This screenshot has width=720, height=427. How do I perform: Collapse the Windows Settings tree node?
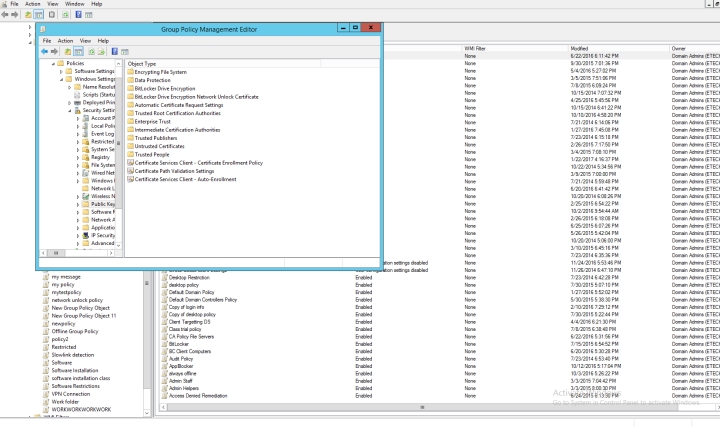pyautogui.click(x=62, y=81)
